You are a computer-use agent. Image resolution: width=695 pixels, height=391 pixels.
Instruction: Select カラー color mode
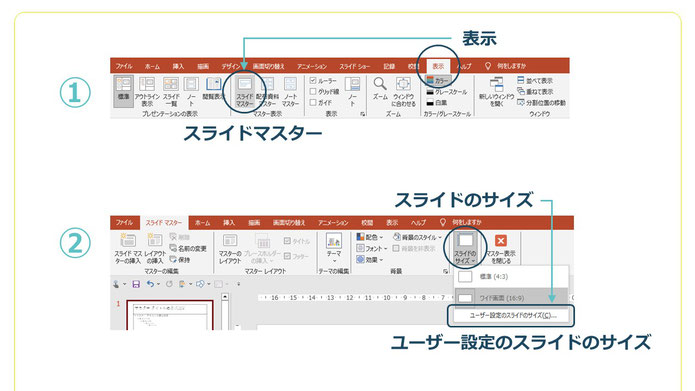point(437,81)
